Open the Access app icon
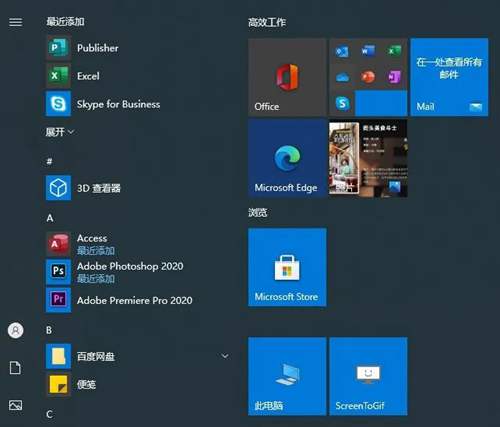The height and width of the screenshot is (427, 500). 58,244
